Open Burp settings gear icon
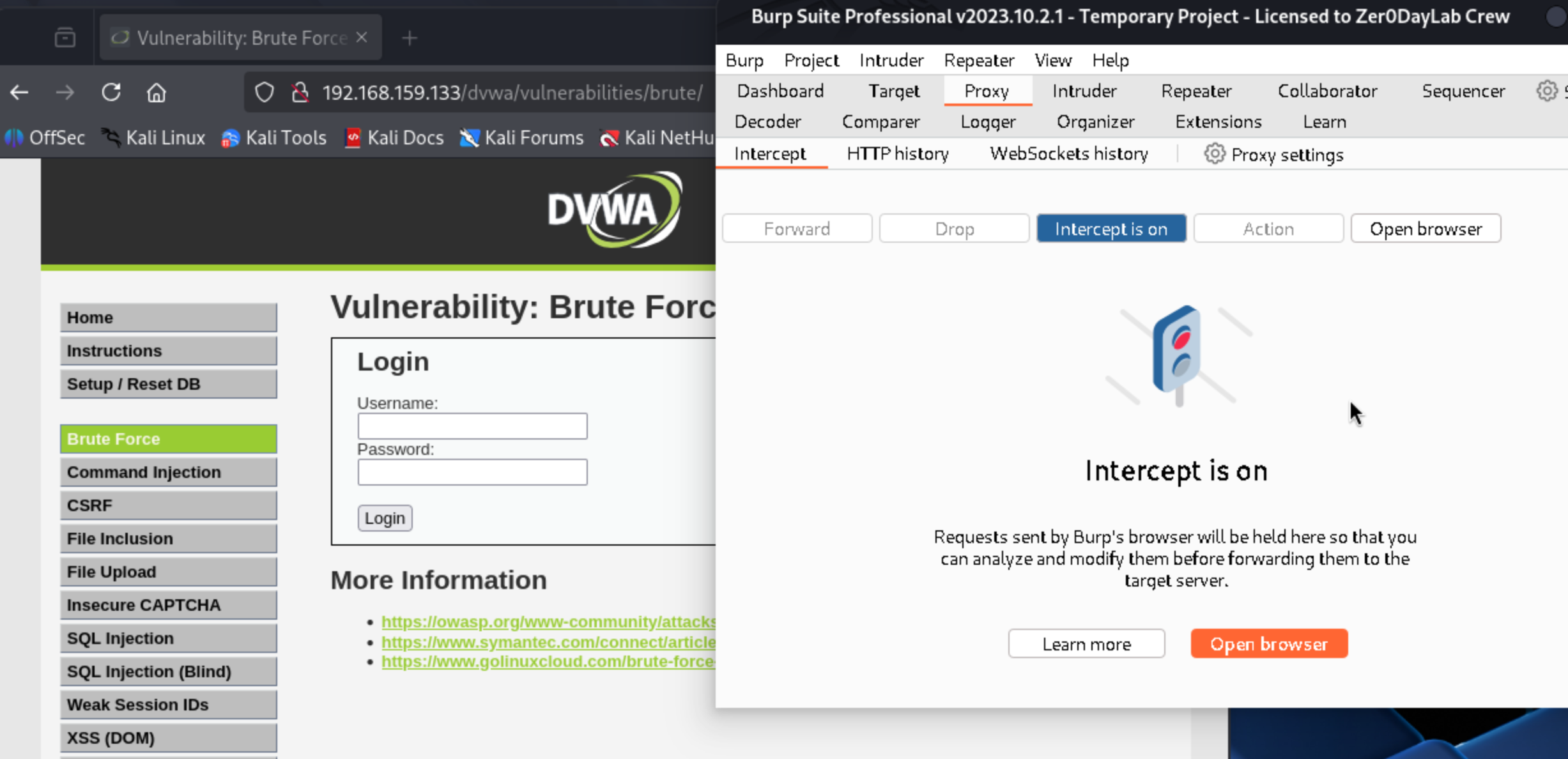 click(1547, 91)
